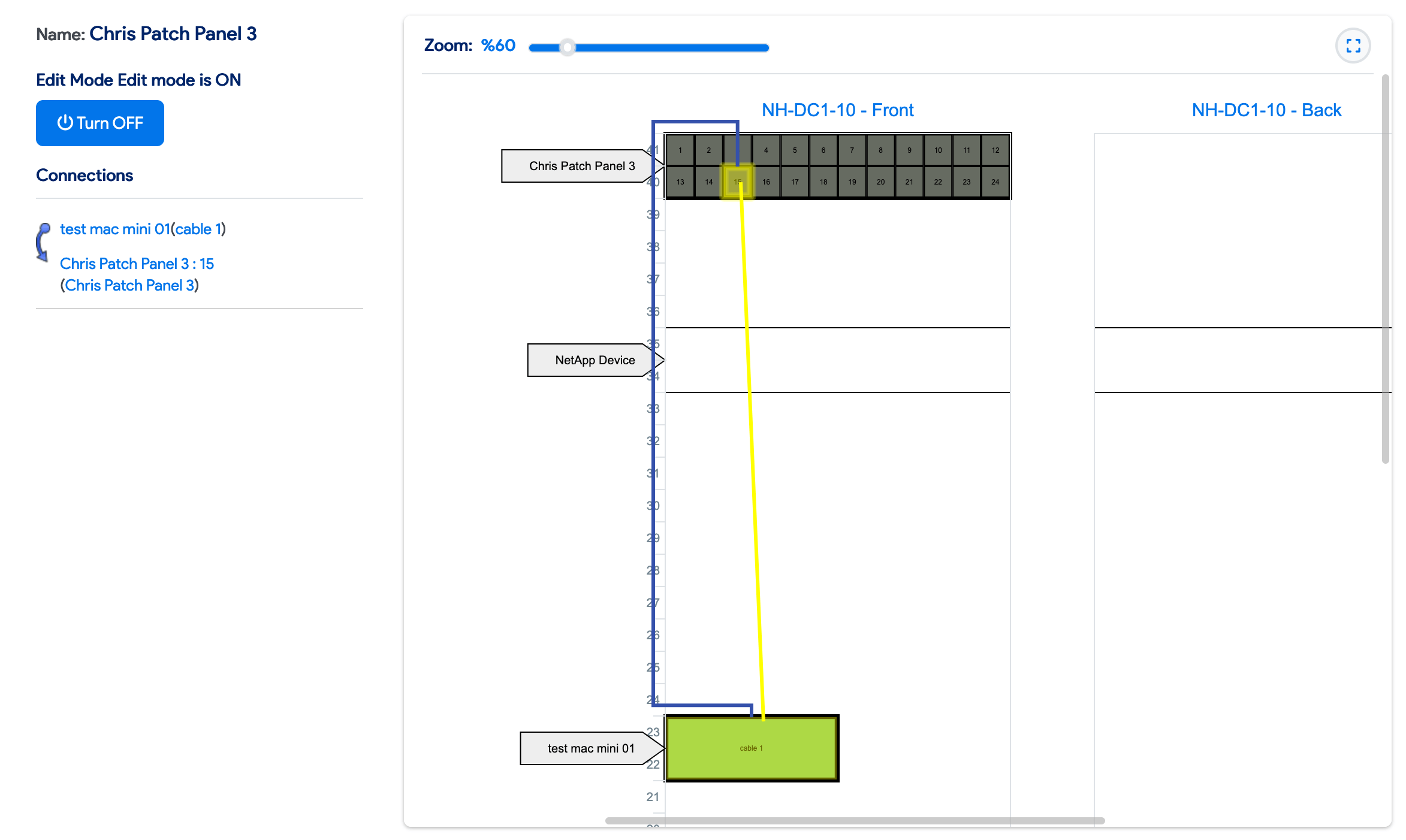Viewport: 1406px width, 840px height.
Task: Open the Chris Patch Panel 3 : 15 link
Action: tap(137, 263)
